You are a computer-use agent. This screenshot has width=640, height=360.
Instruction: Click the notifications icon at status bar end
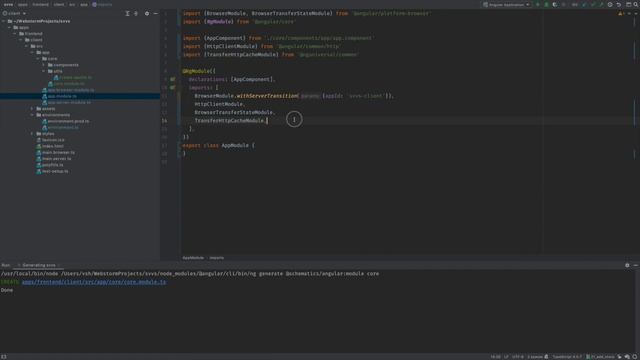(x=635, y=357)
